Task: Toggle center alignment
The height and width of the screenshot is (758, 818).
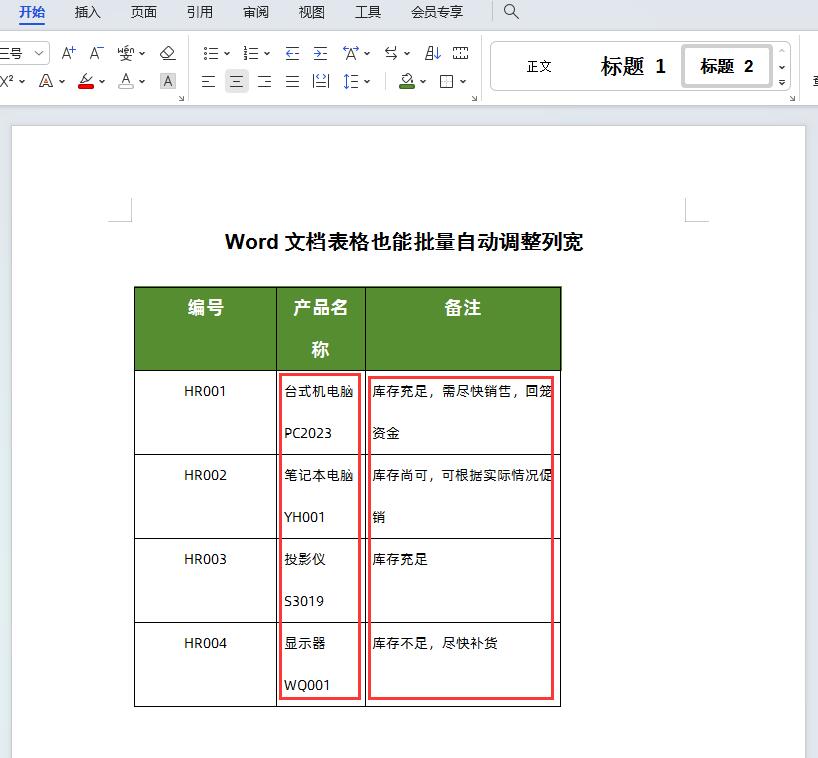Action: 237,81
